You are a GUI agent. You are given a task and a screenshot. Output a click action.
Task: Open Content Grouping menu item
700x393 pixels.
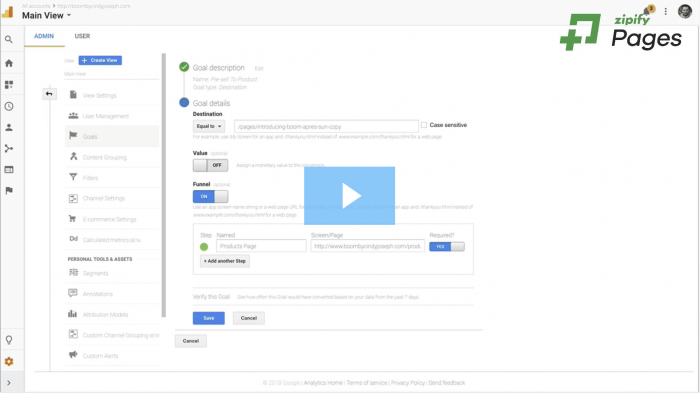pos(112,157)
